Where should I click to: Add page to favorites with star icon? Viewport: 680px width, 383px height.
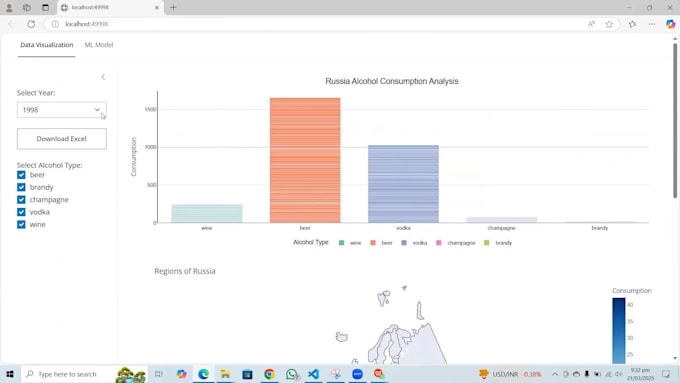tap(609, 24)
